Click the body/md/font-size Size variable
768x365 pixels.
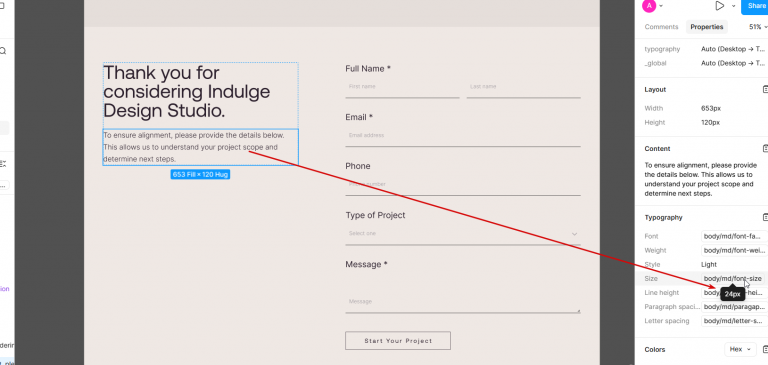pos(733,278)
